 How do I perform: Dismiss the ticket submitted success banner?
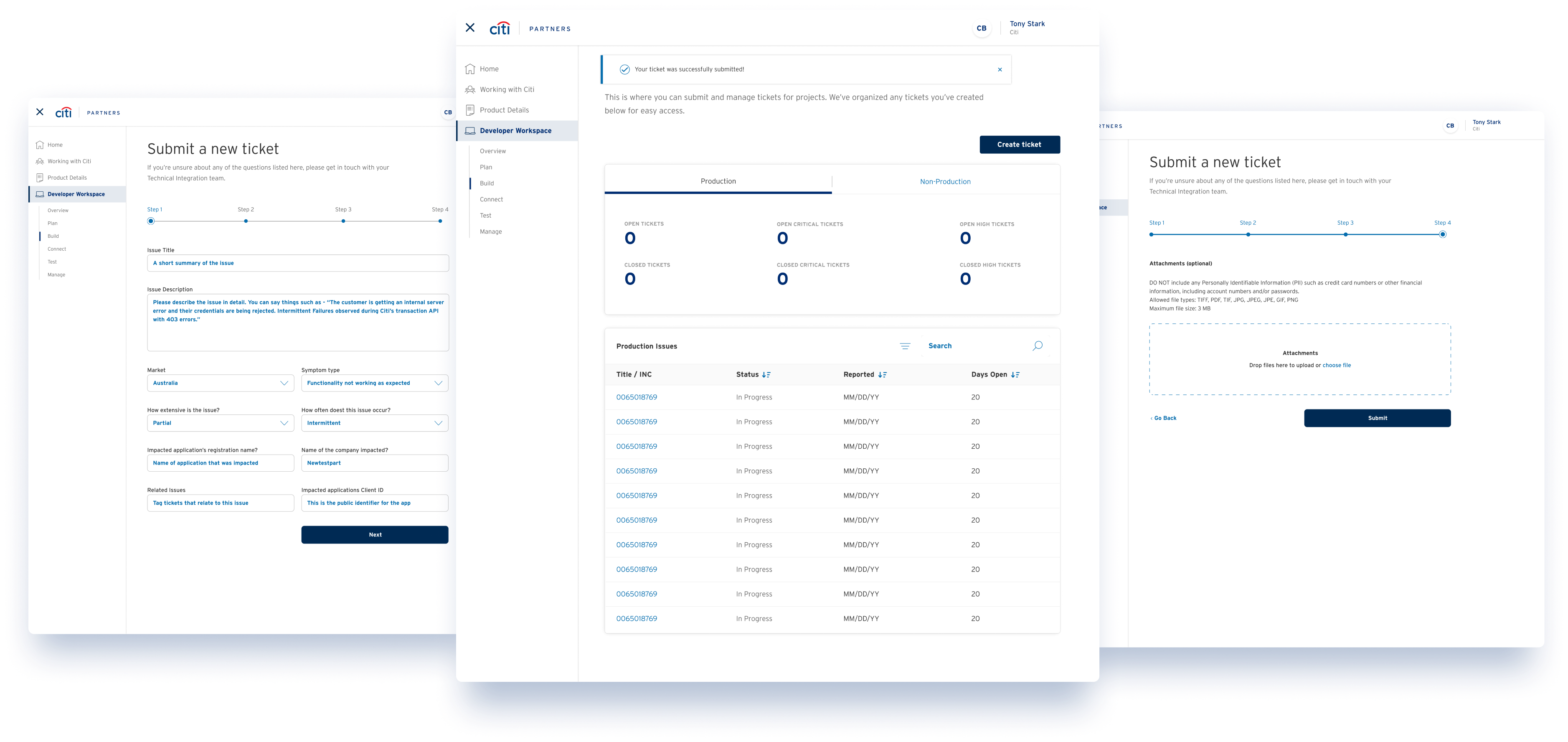tap(1000, 69)
